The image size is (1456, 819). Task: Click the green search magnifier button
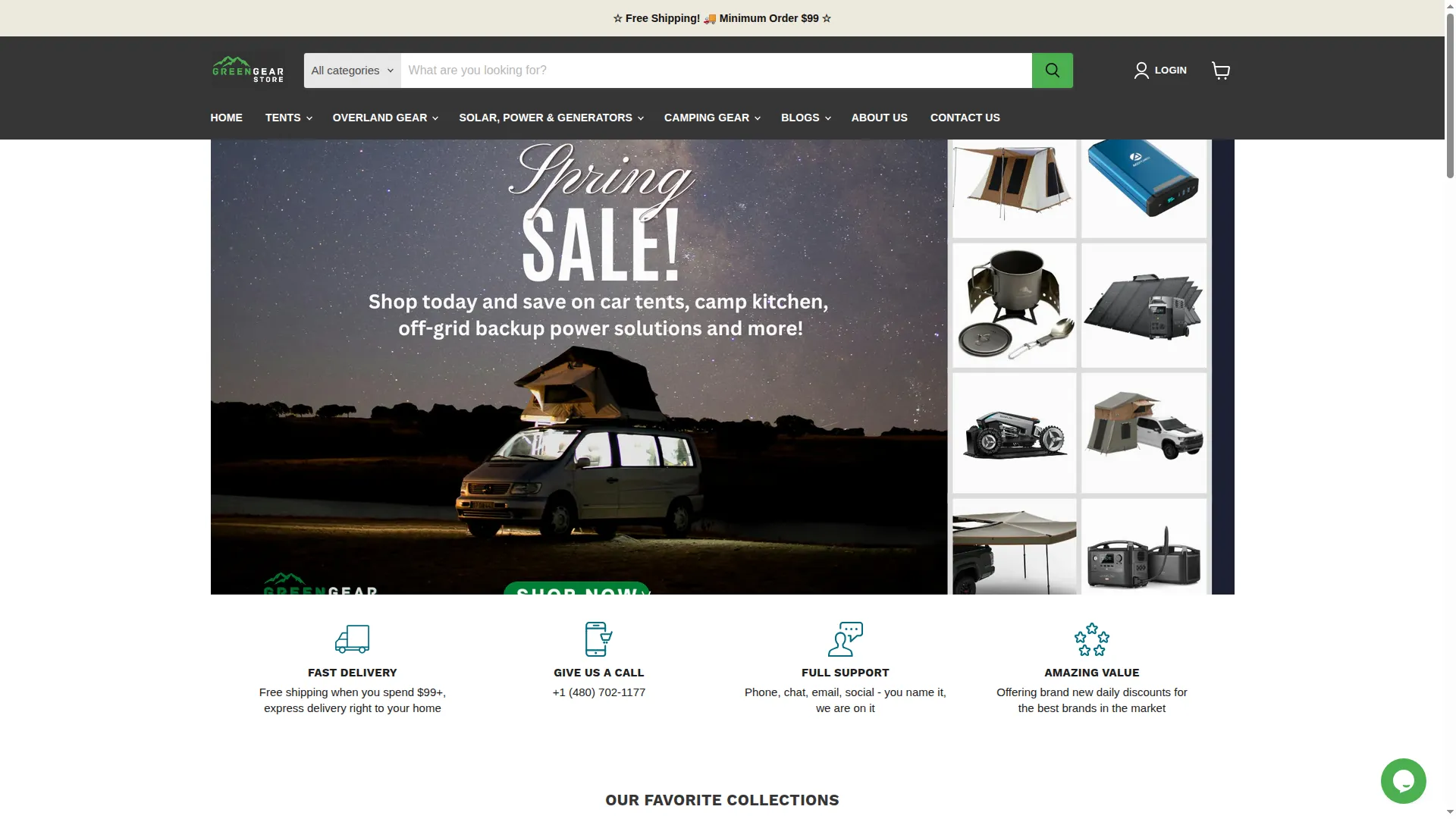click(1052, 71)
